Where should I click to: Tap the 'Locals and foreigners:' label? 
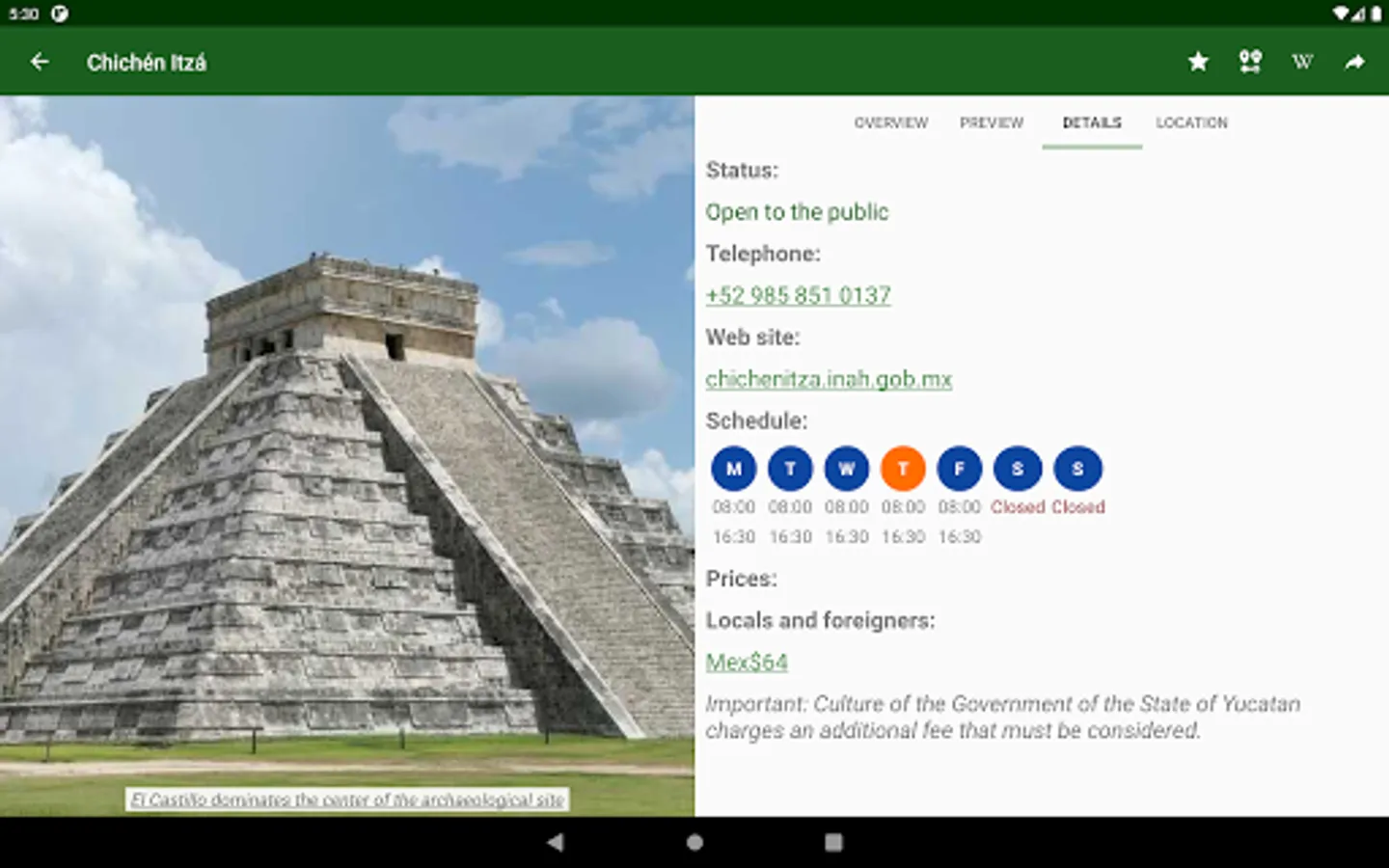820,620
